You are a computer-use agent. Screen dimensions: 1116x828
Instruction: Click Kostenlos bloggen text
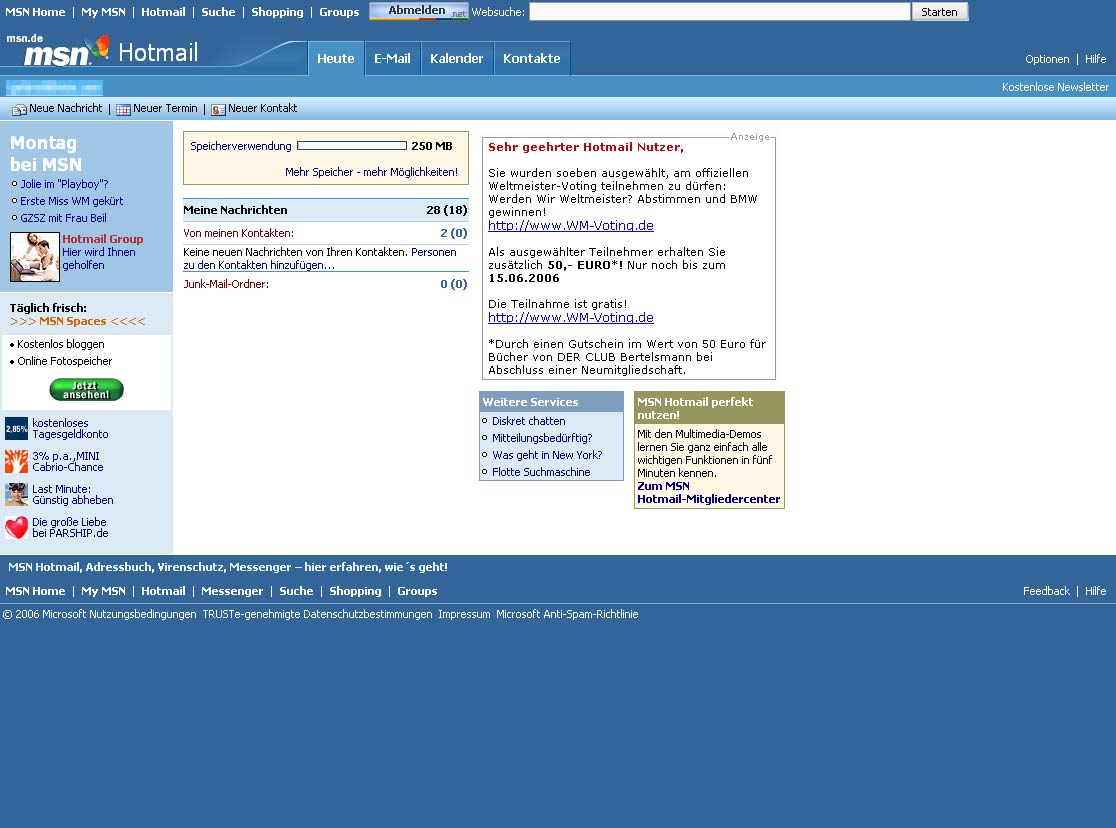(x=60, y=344)
